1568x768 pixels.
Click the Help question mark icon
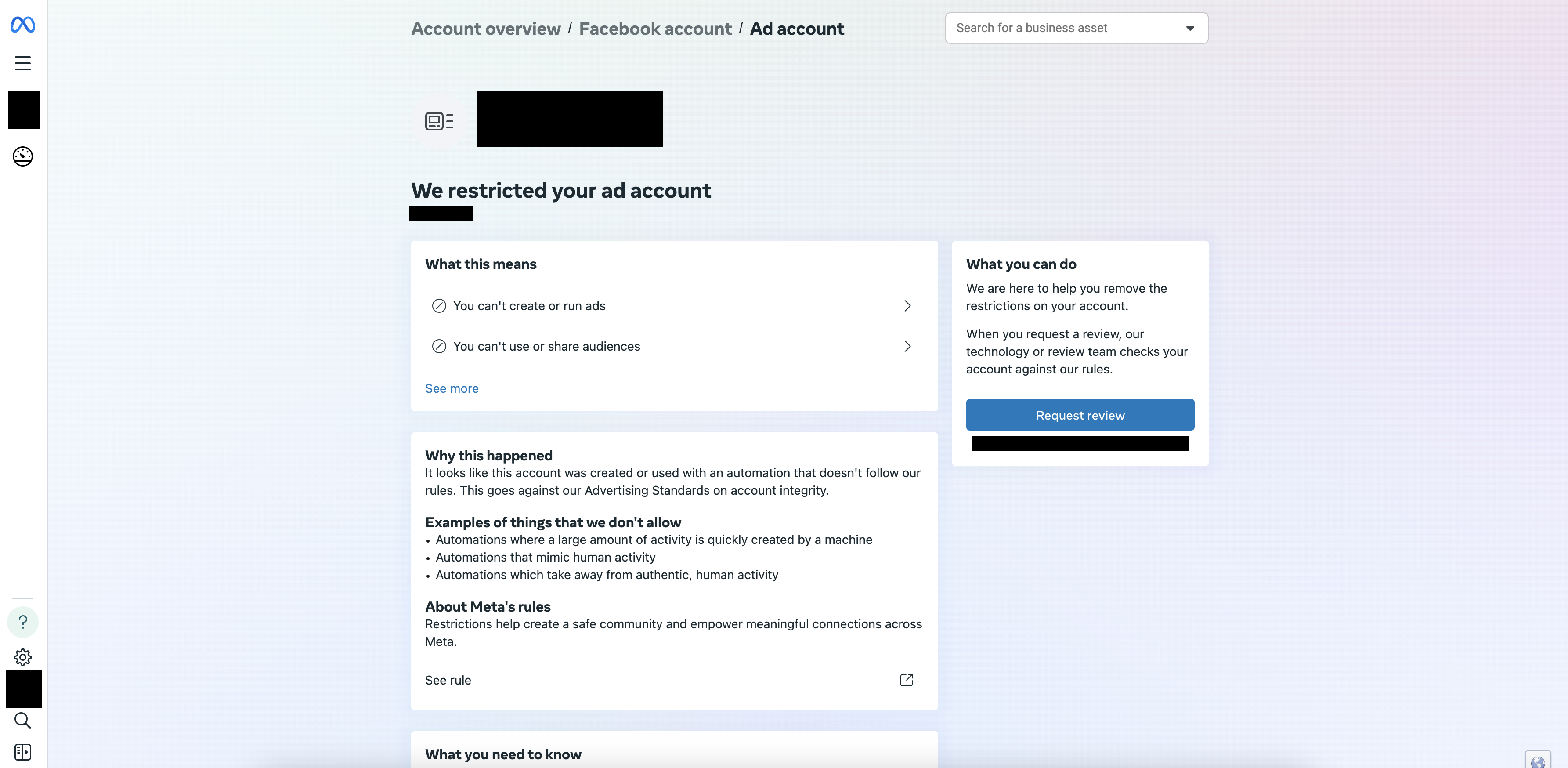[x=22, y=622]
